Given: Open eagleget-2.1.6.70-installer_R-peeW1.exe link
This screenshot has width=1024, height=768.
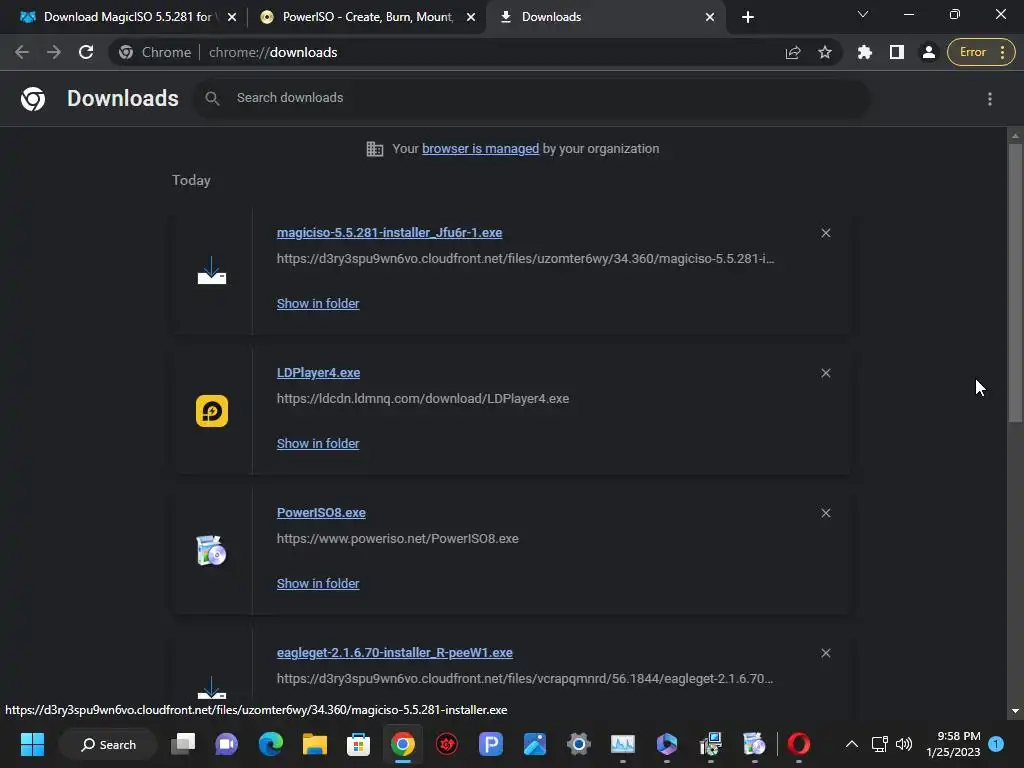Looking at the screenshot, I should 394,653.
